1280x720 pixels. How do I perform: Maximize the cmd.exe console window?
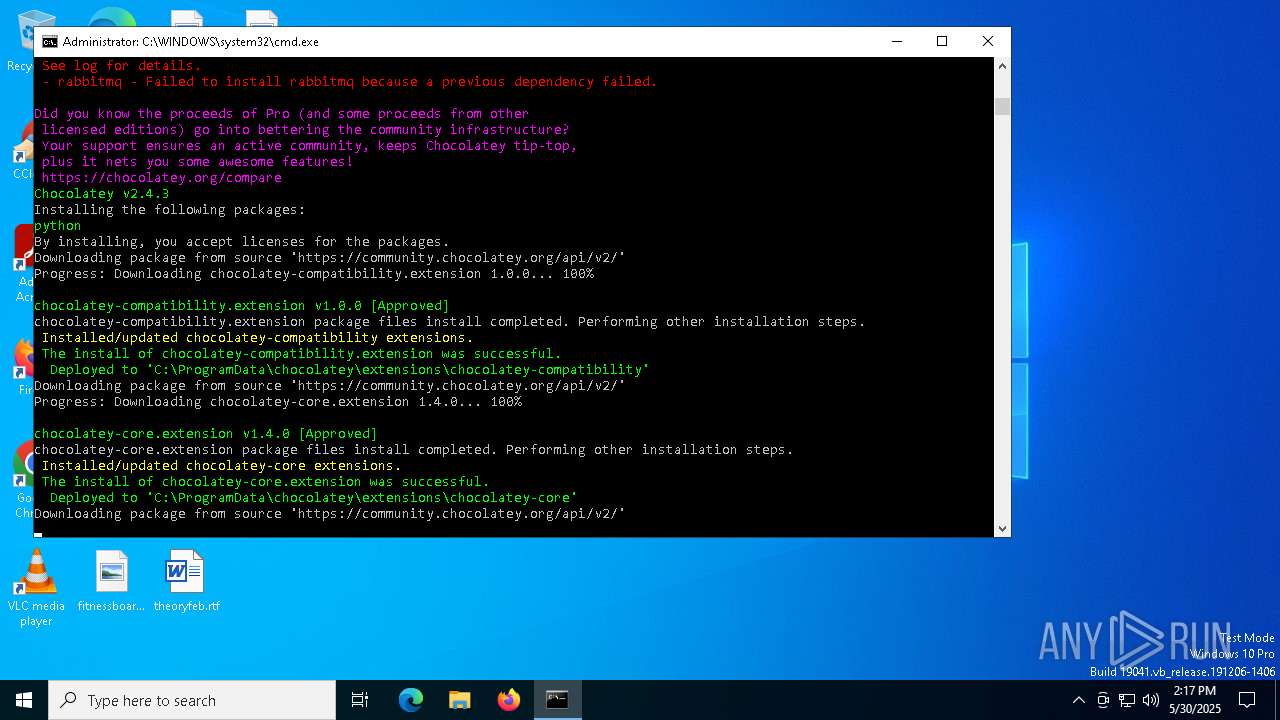click(x=942, y=41)
